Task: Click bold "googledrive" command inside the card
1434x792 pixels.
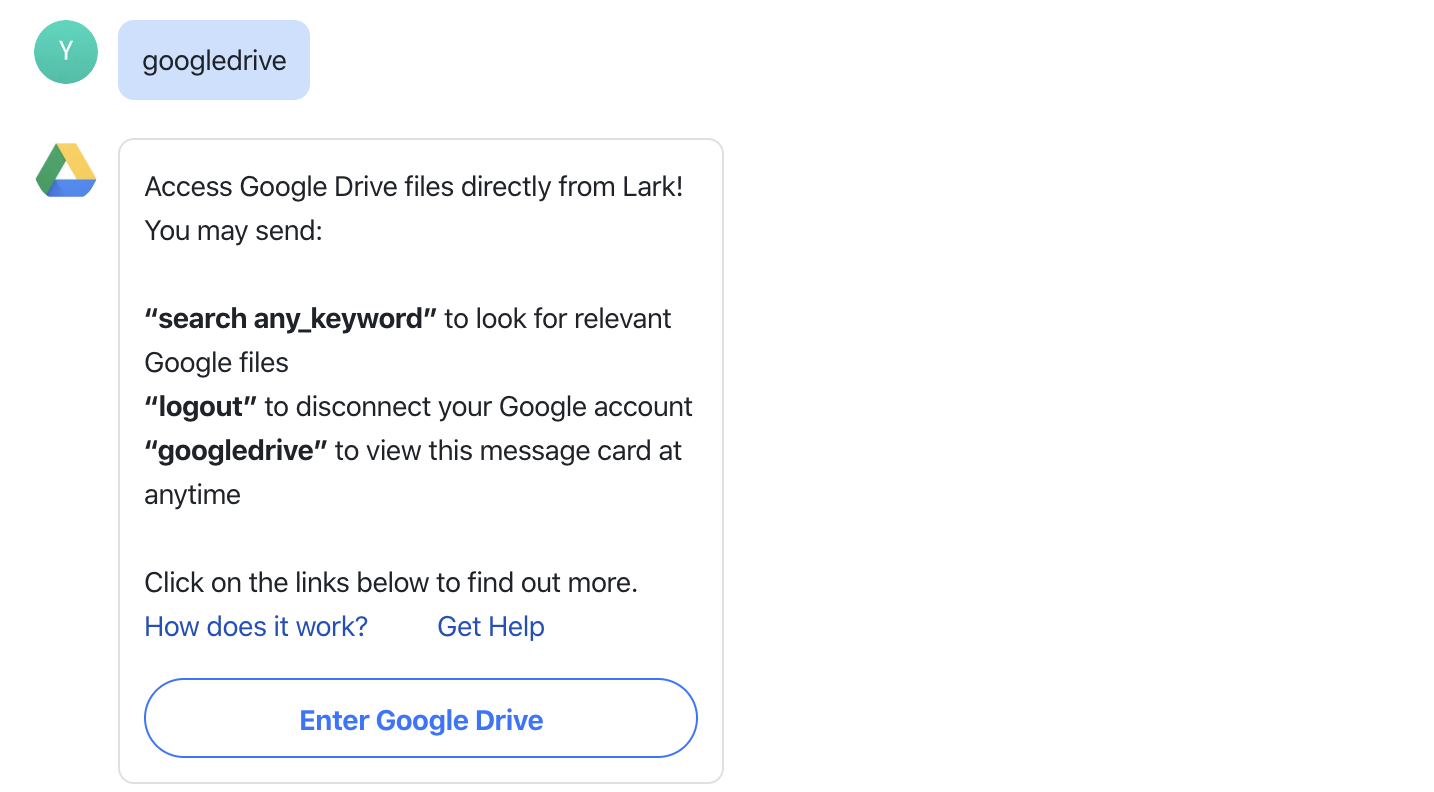Action: pyautogui.click(x=236, y=451)
